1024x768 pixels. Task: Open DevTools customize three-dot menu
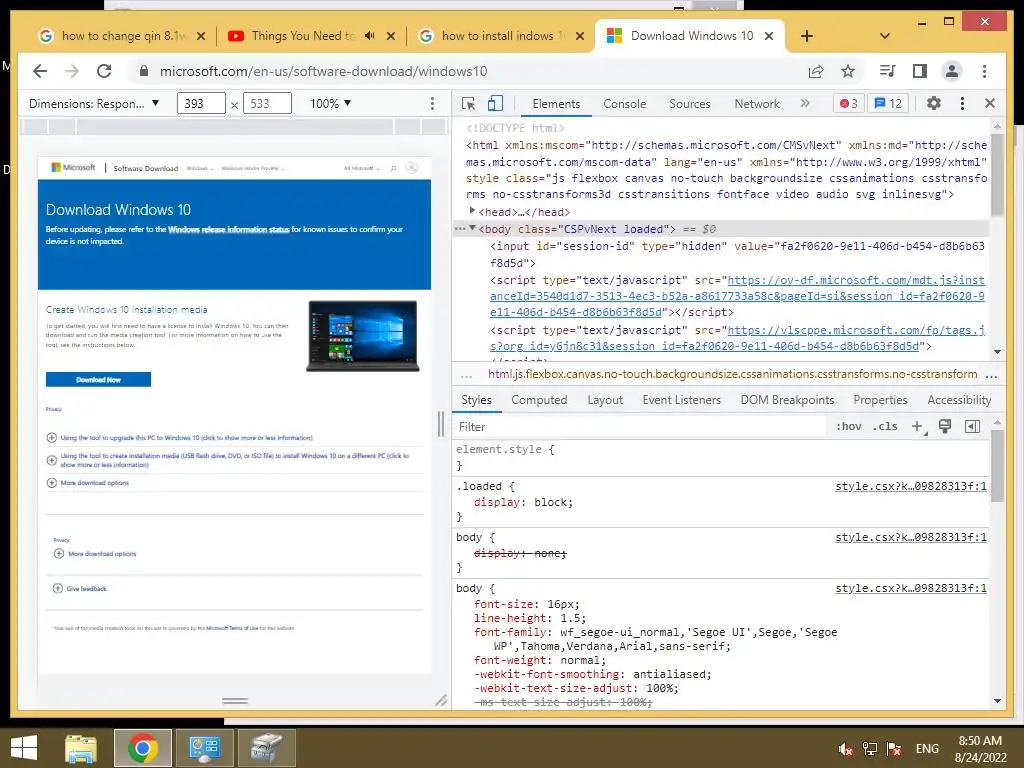(x=962, y=103)
